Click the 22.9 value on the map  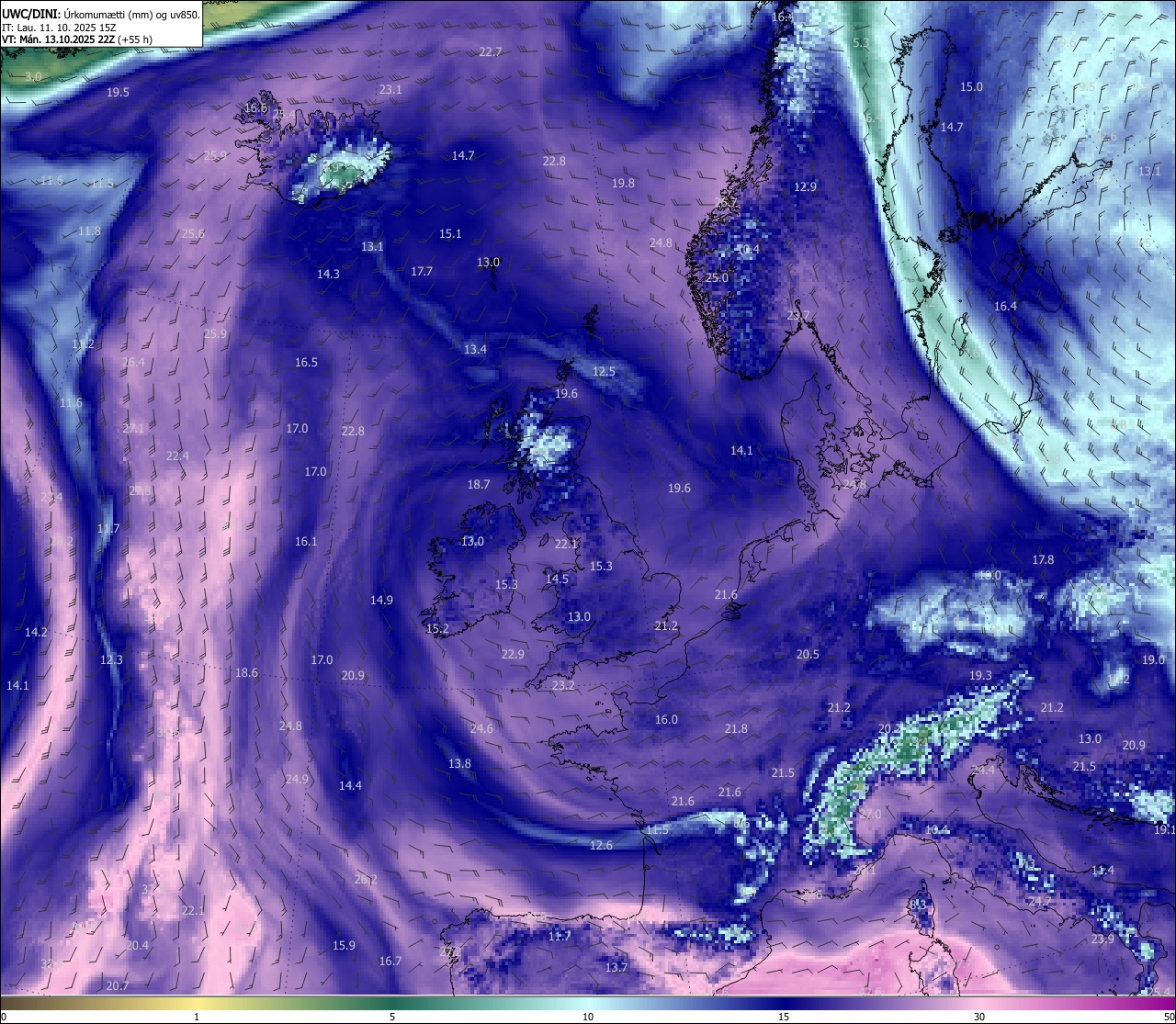point(513,655)
